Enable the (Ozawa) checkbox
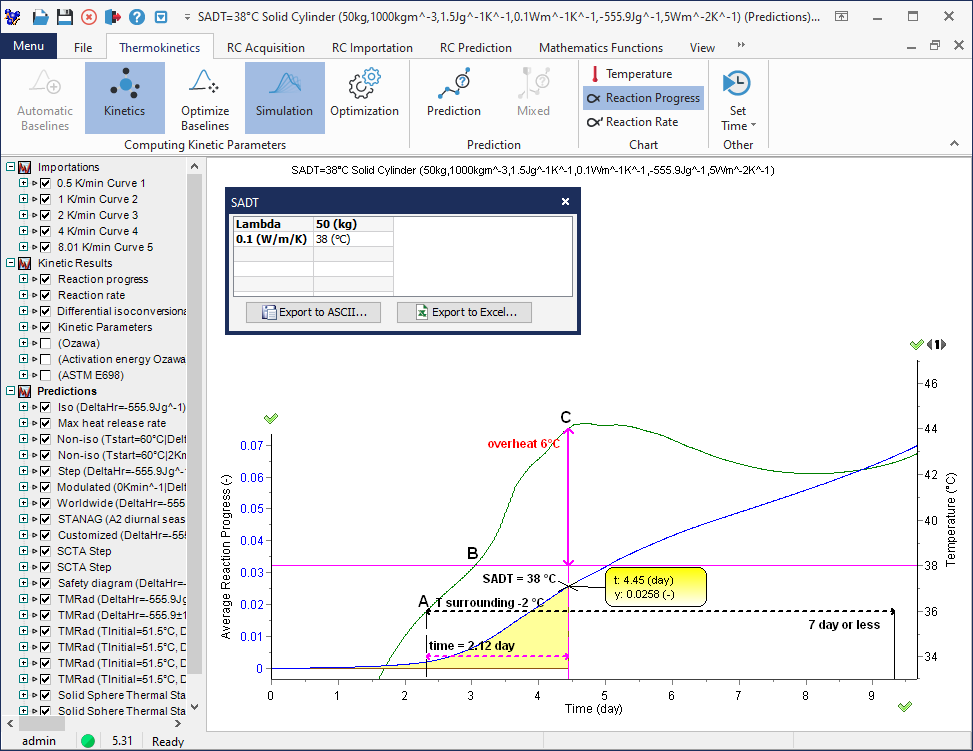 click(45, 343)
